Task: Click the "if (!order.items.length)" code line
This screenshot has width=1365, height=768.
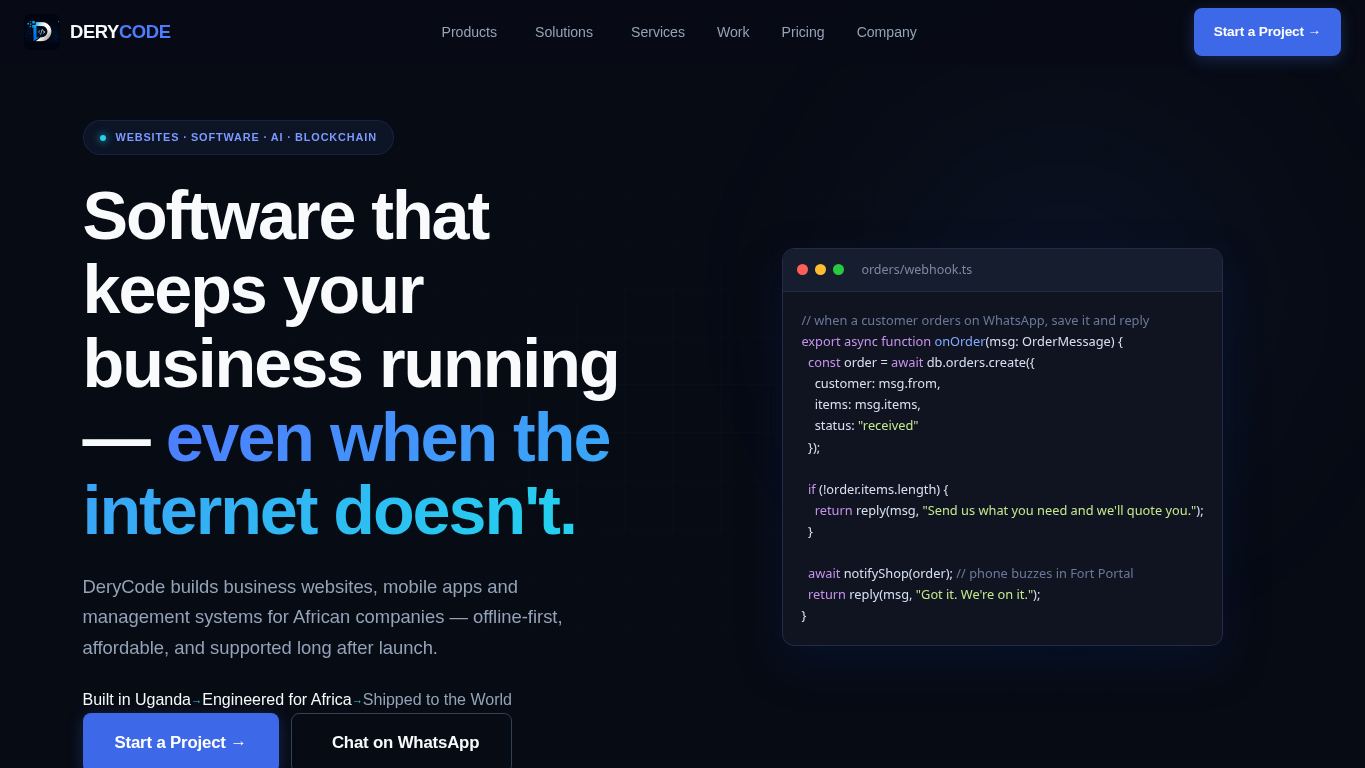Action: click(878, 490)
